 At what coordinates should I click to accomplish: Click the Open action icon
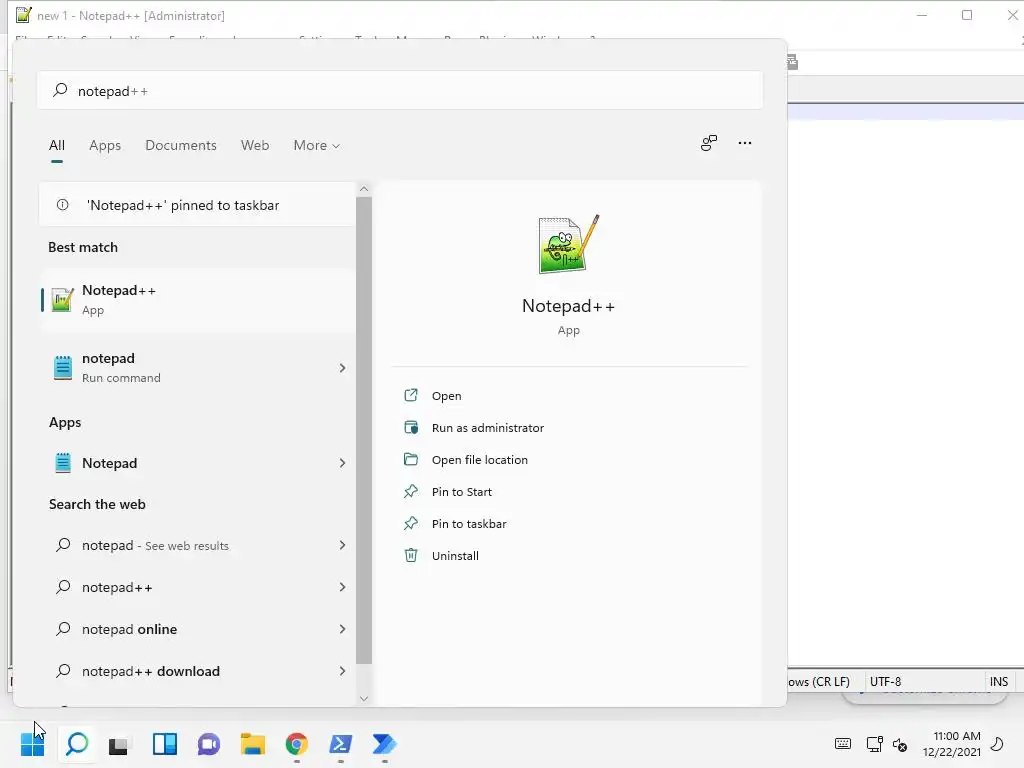point(411,395)
